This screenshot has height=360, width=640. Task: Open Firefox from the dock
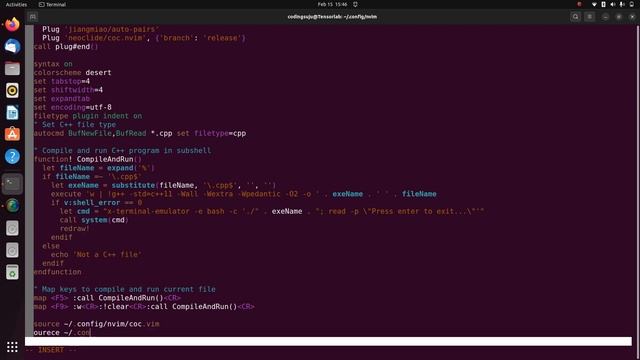tap(12, 24)
